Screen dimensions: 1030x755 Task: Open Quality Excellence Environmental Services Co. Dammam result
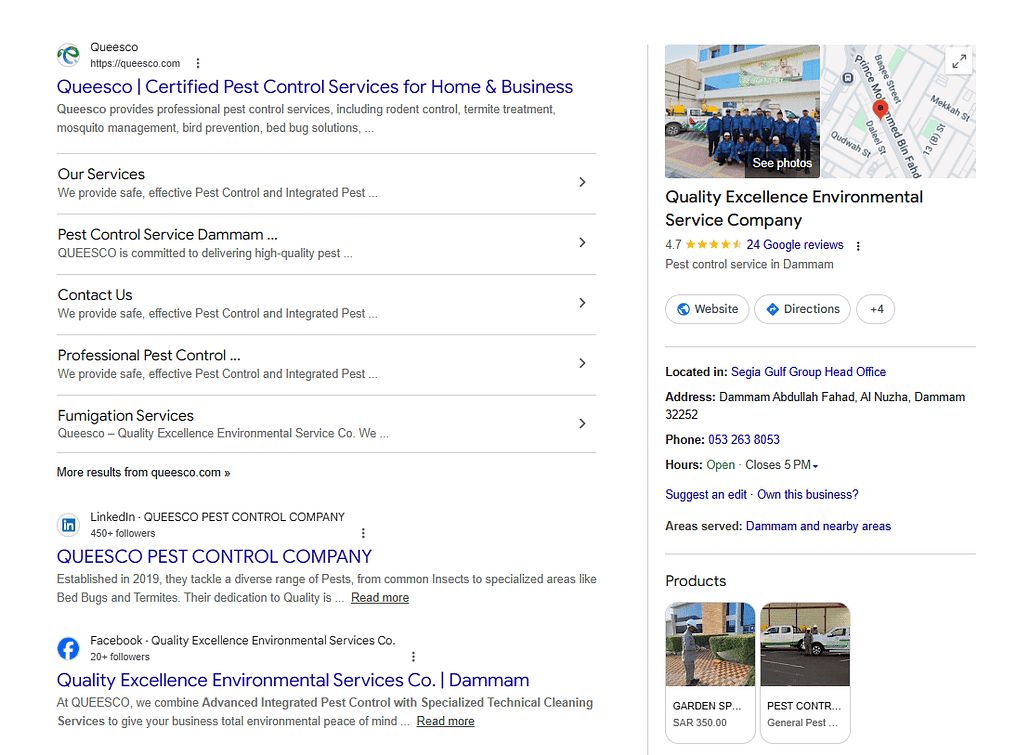coord(293,680)
